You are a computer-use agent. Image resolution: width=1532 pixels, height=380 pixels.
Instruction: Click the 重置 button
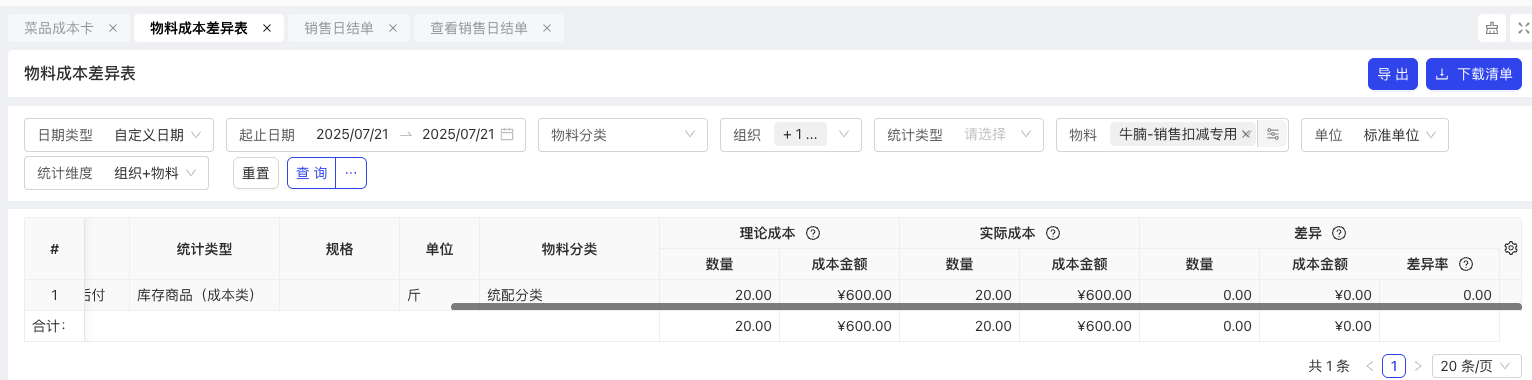point(256,173)
